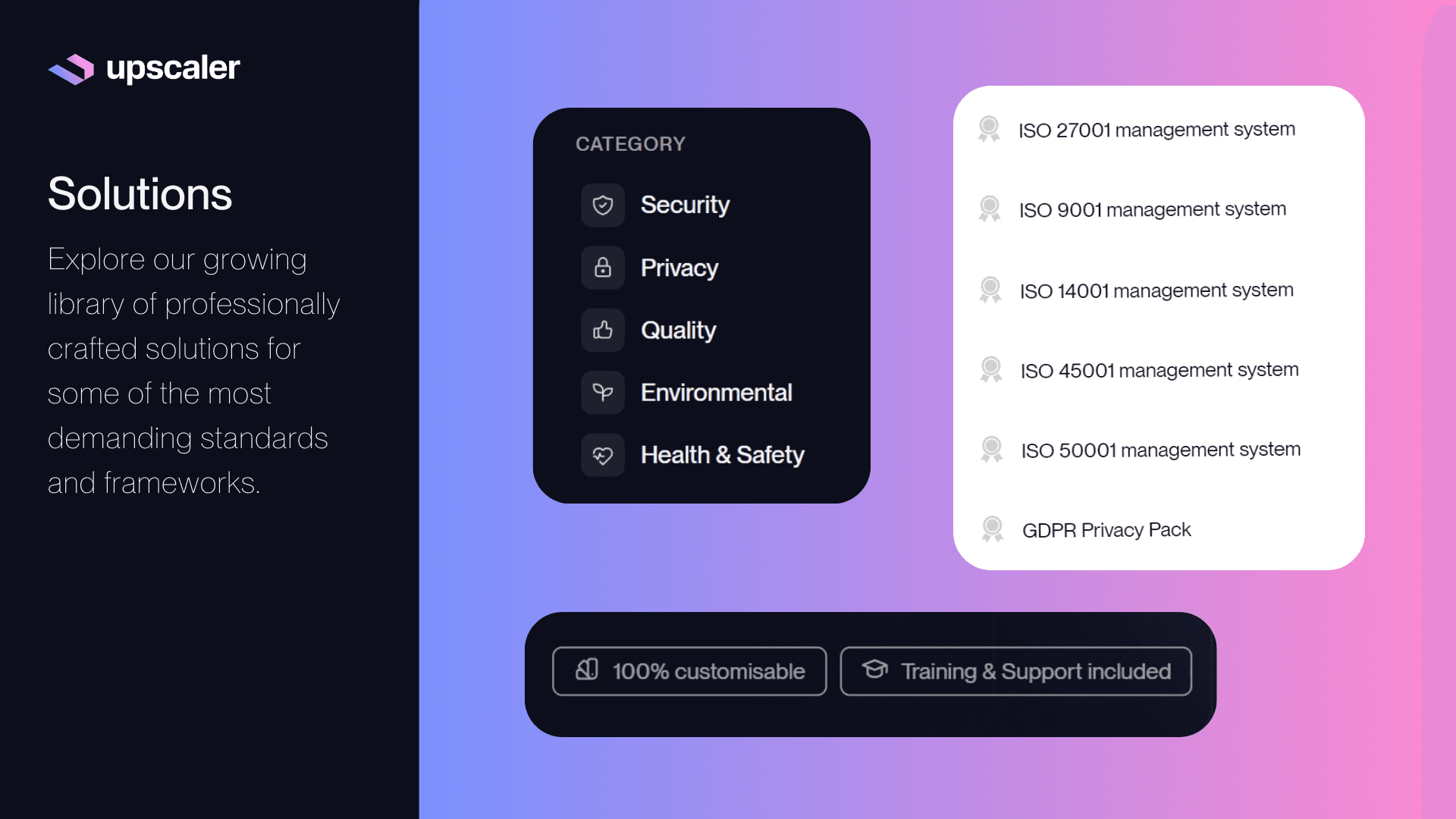Click the Environmental sprout icon
This screenshot has height=819, width=1456.
[603, 392]
